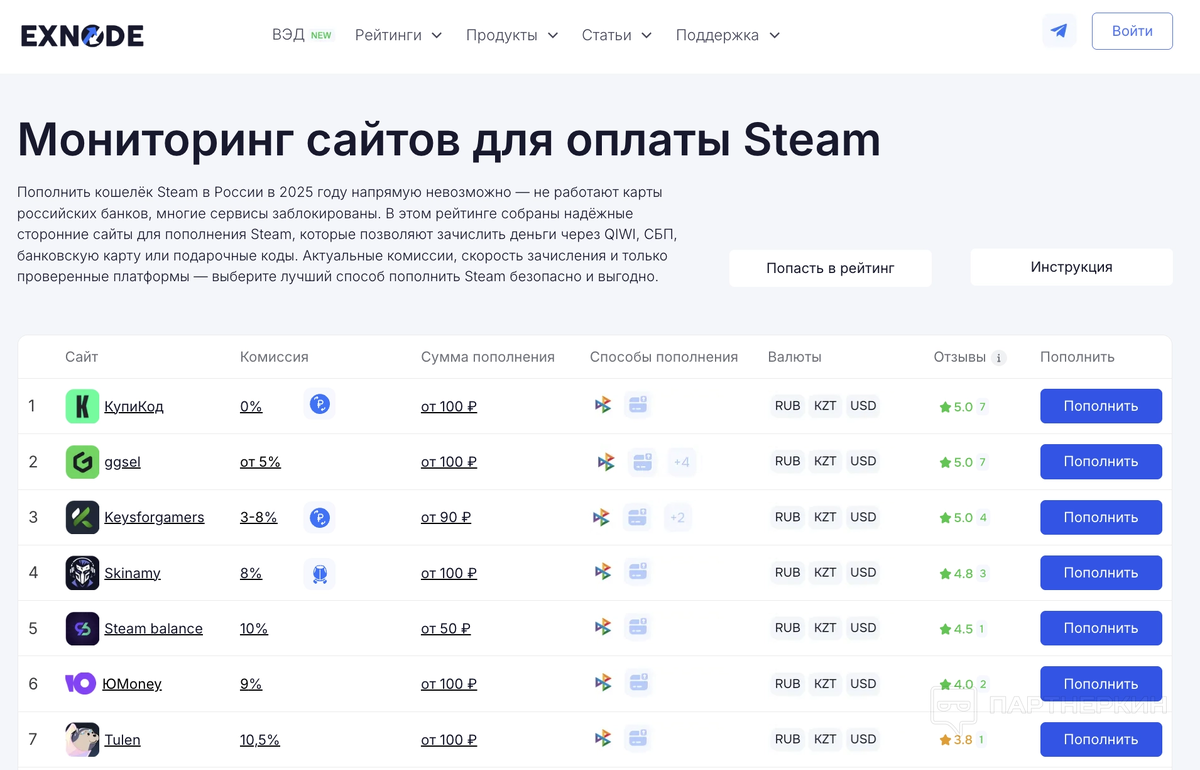Click the Tulen site logo
Image resolution: width=1200 pixels, height=770 pixels.
(82, 740)
